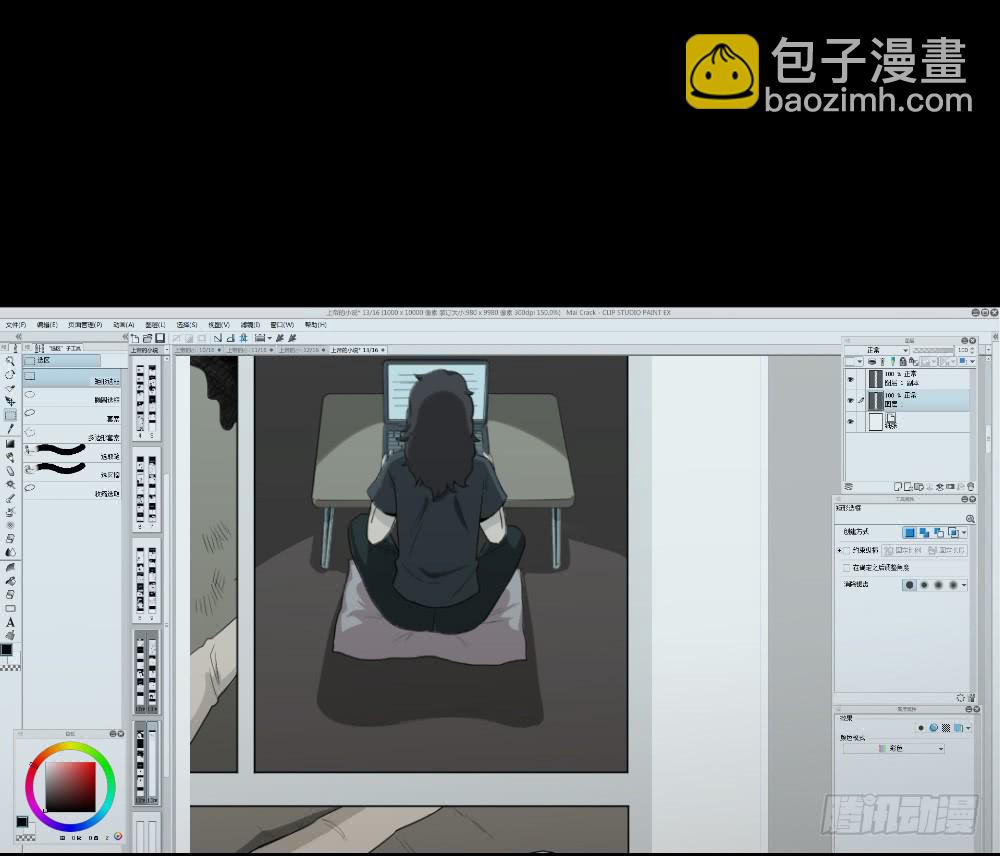1000x856 pixels.
Task: Select the Text tool marked A
Action: (x=10, y=621)
